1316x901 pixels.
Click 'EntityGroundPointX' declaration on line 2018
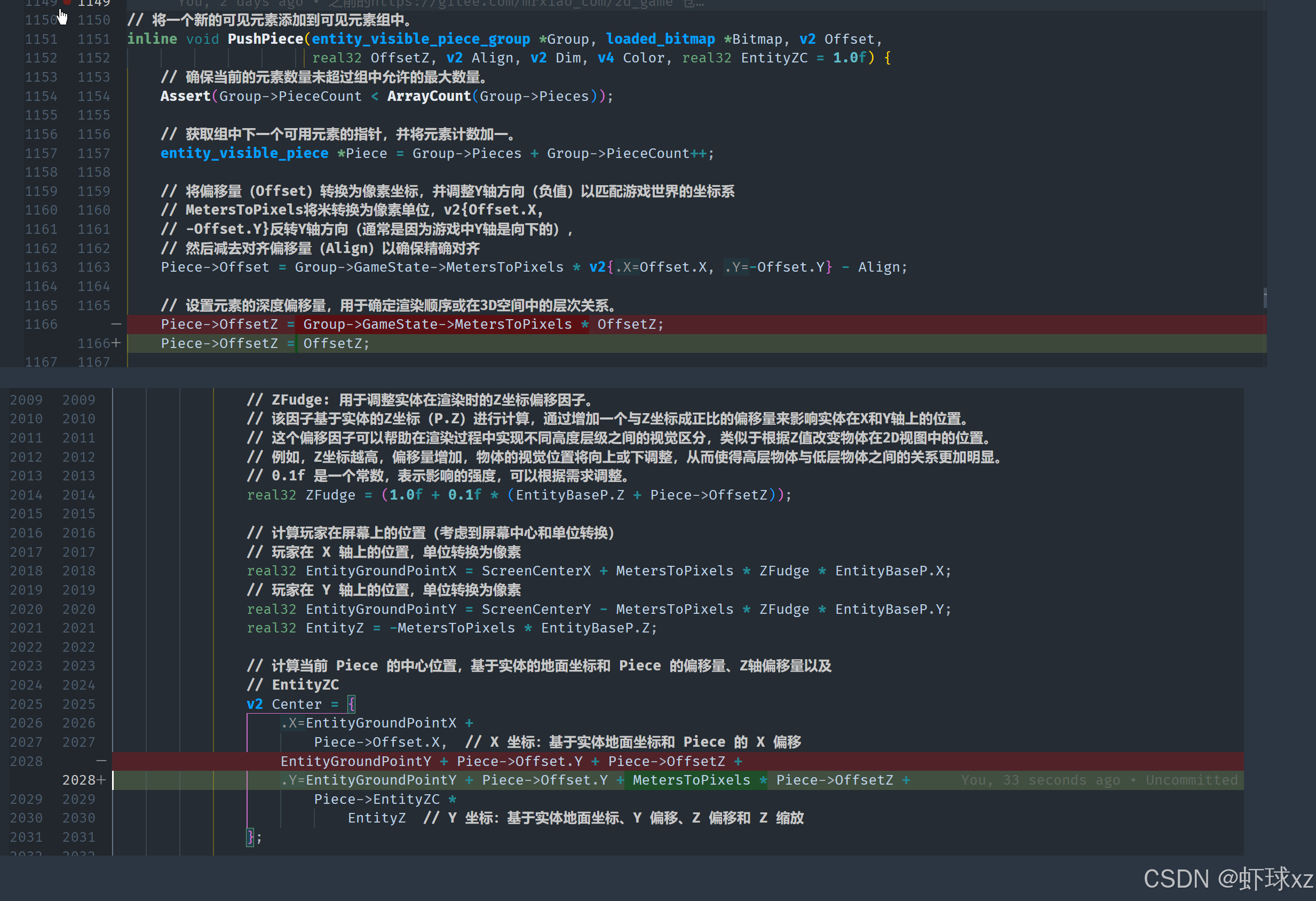[x=380, y=571]
